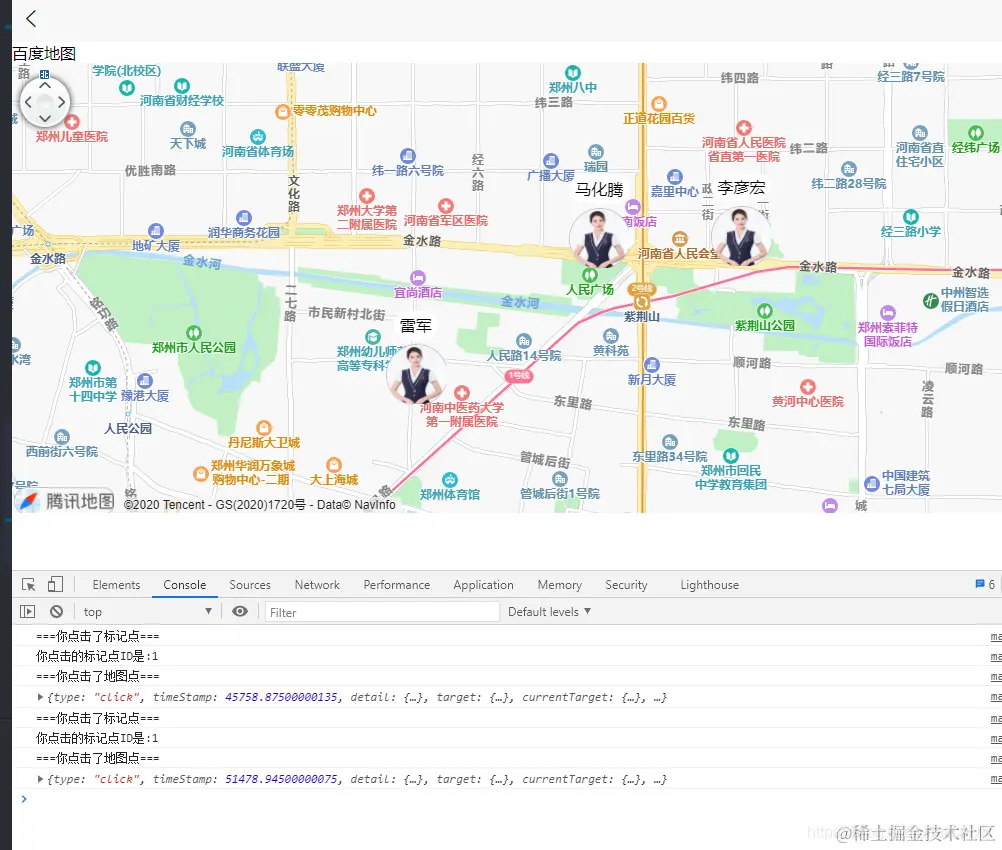Show console sidebar icon
Screen dimensions: 1002x850
(27, 612)
